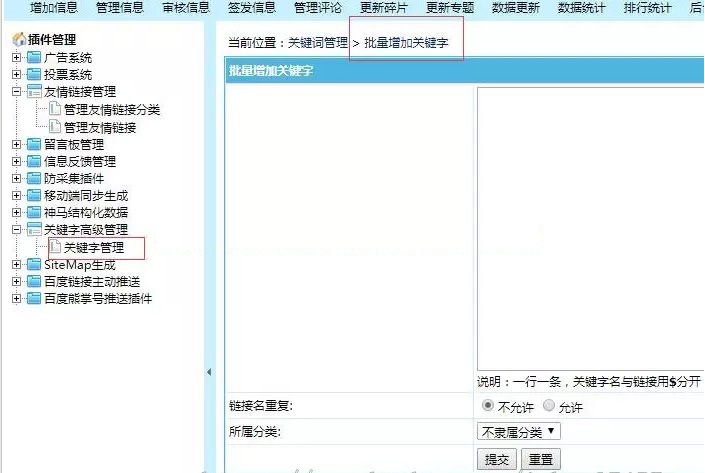705x473 pixels.
Task: Click the 广告系统 folder icon
Action: click(34, 58)
